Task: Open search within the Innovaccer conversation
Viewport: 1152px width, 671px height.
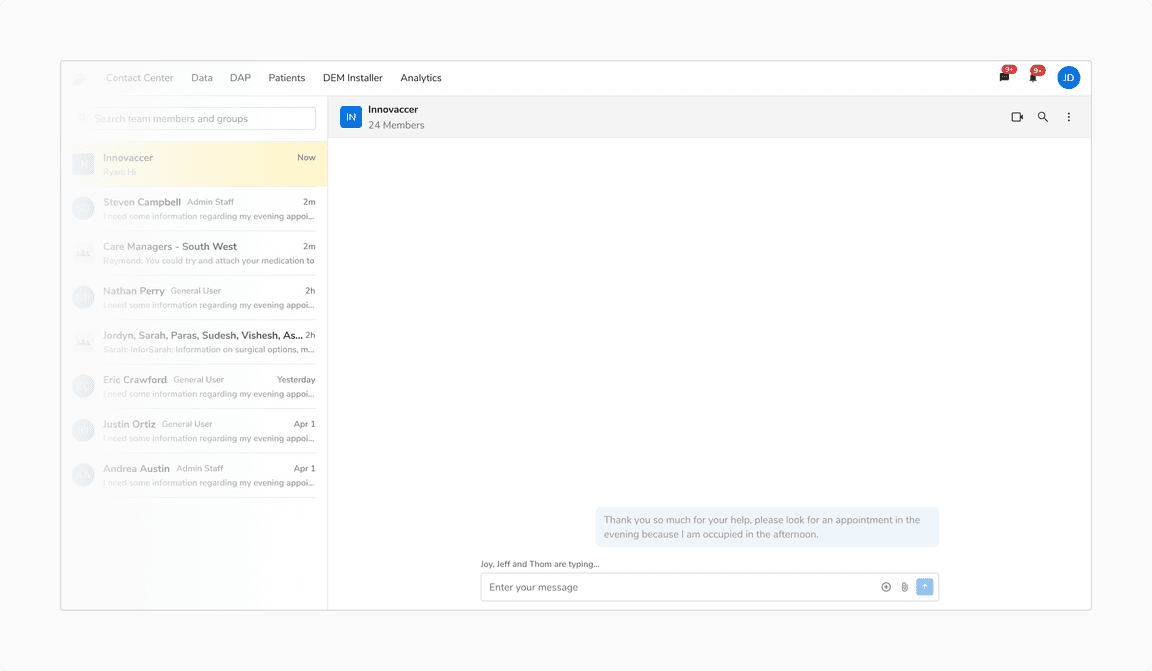Action: coord(1043,117)
